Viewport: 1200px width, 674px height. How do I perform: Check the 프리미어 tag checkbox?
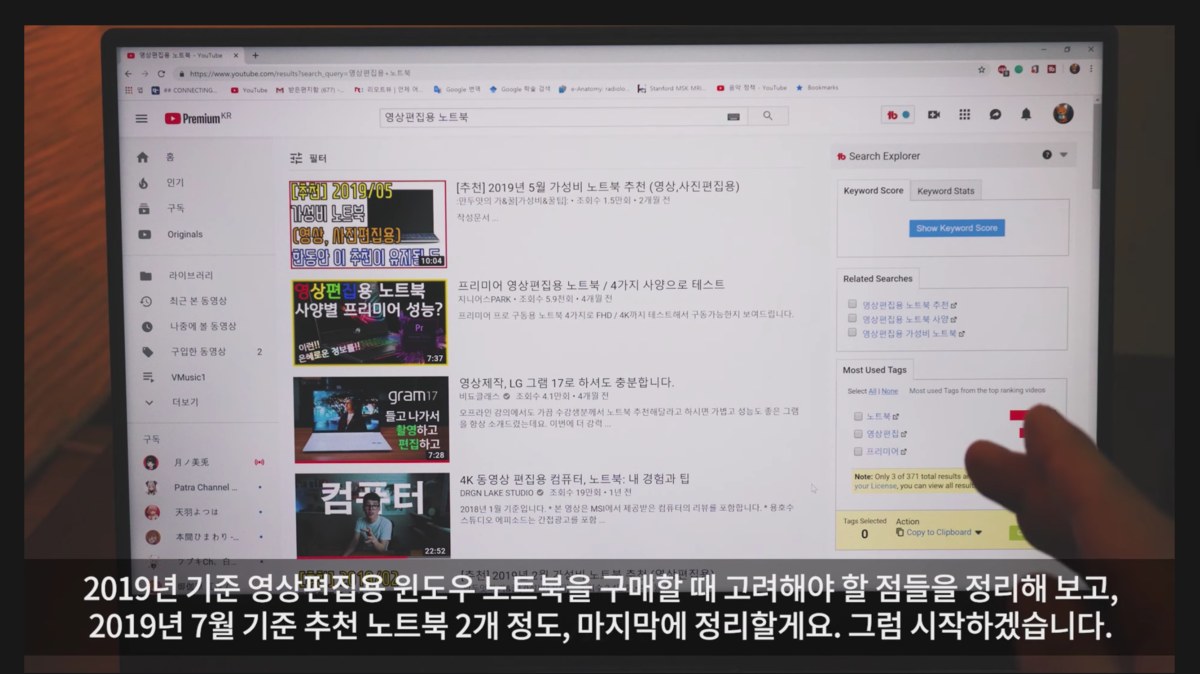[858, 451]
